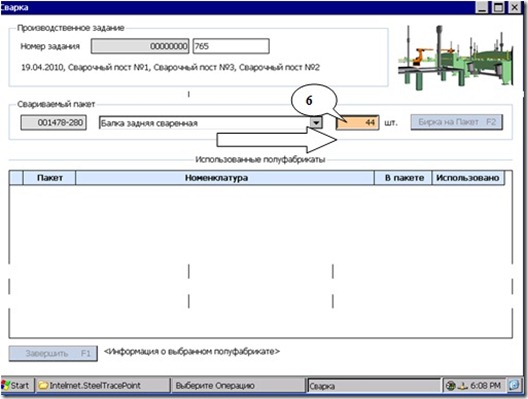The image size is (528, 399).
Task: Click the text 19.04.2010, Сварочный пост №1 line
Action: (170, 67)
